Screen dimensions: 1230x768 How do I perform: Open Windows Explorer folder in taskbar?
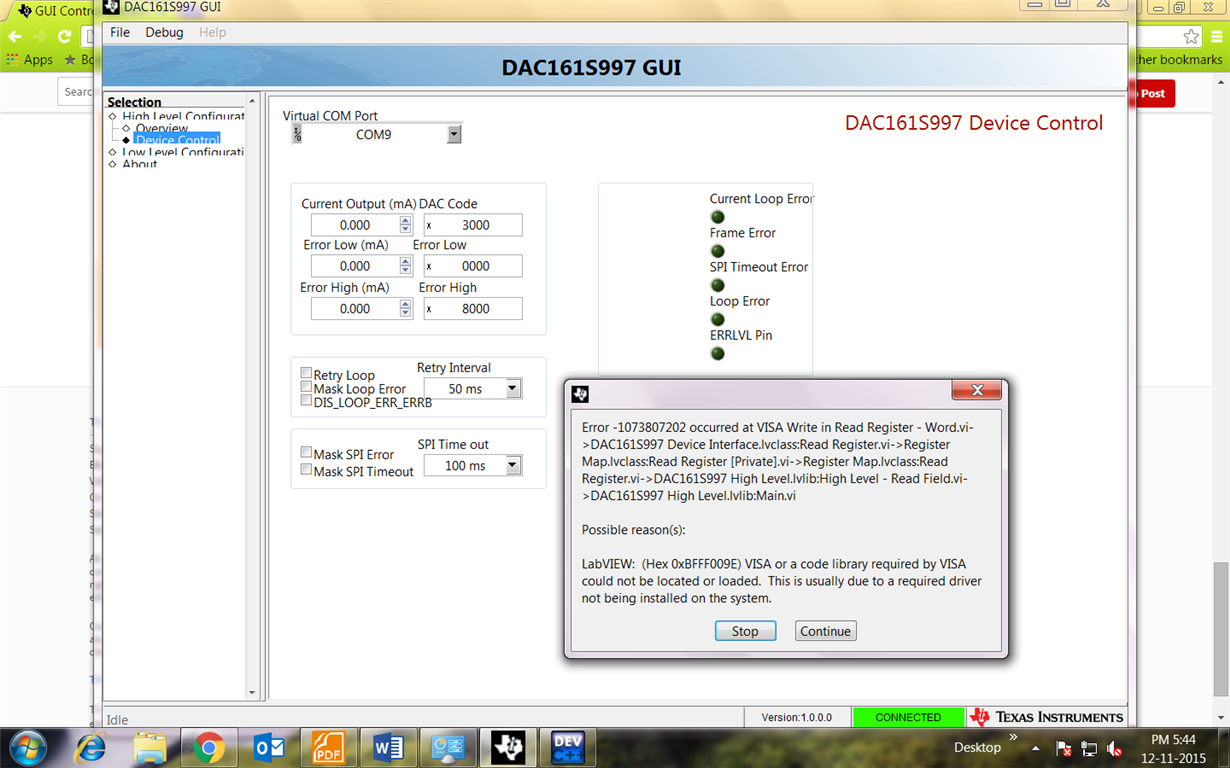[x=150, y=747]
